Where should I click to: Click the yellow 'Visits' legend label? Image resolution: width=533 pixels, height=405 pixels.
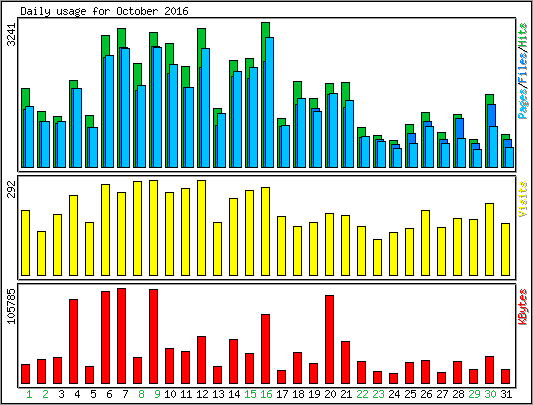pyautogui.click(x=522, y=200)
